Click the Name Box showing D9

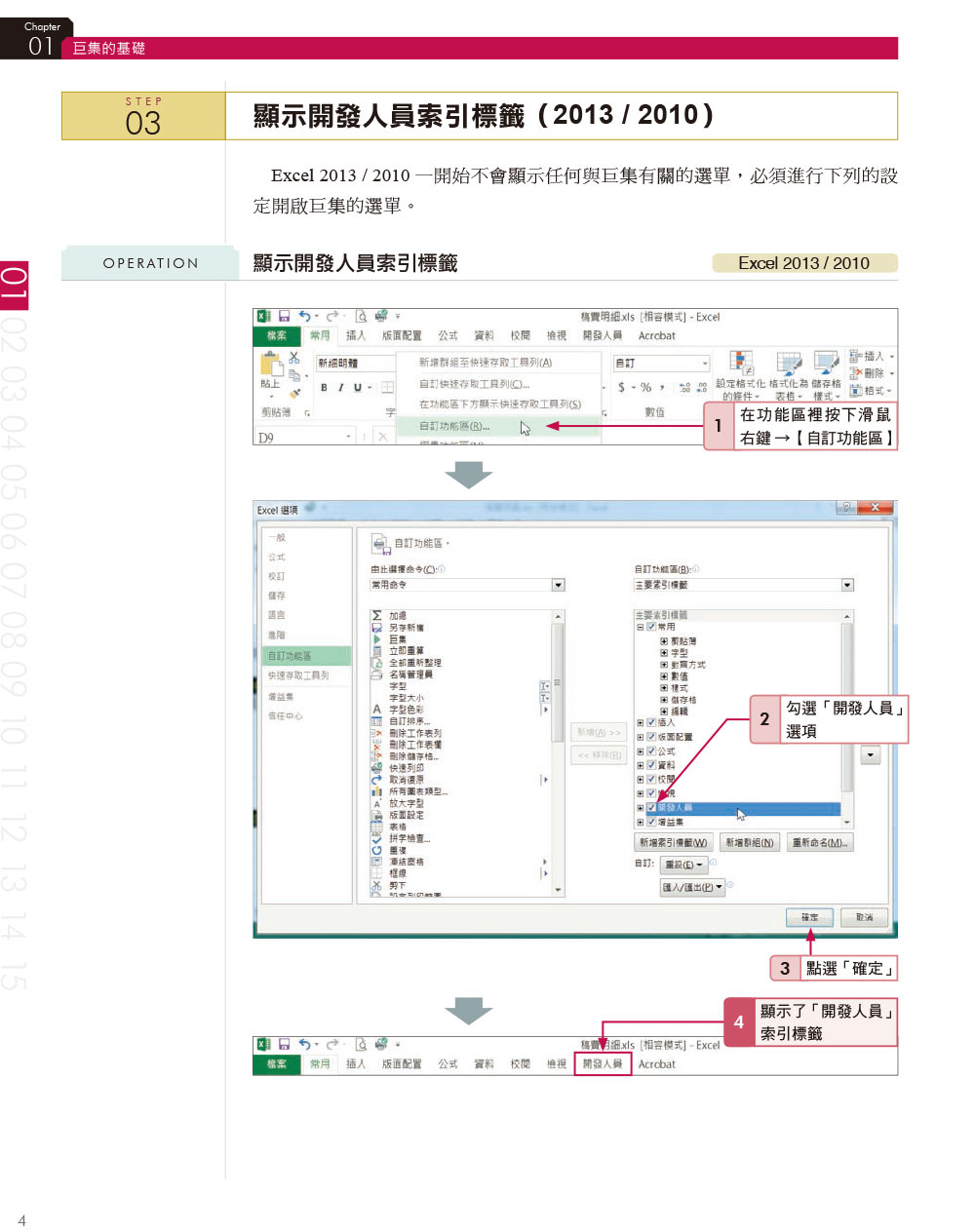[304, 438]
